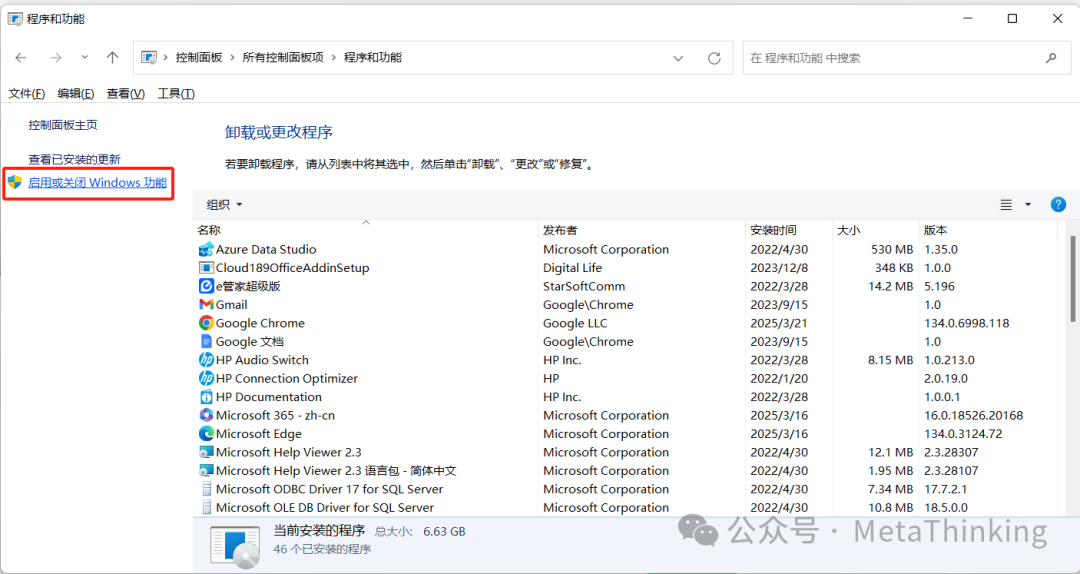Open the 工具(T) menu
Image resolution: width=1080 pixels, height=574 pixels.
click(x=176, y=94)
